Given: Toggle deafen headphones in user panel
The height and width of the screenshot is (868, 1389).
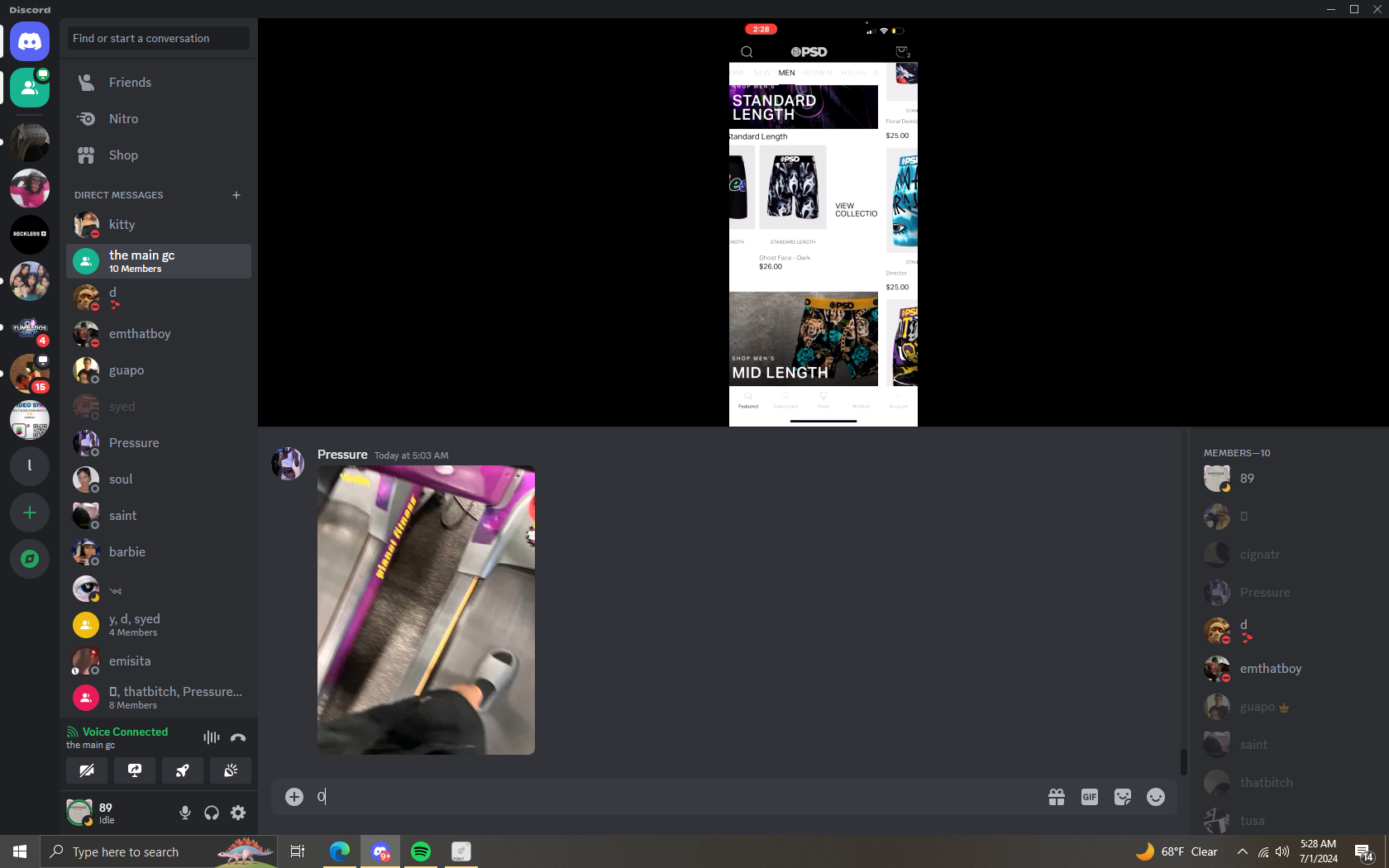Looking at the screenshot, I should pyautogui.click(x=212, y=813).
